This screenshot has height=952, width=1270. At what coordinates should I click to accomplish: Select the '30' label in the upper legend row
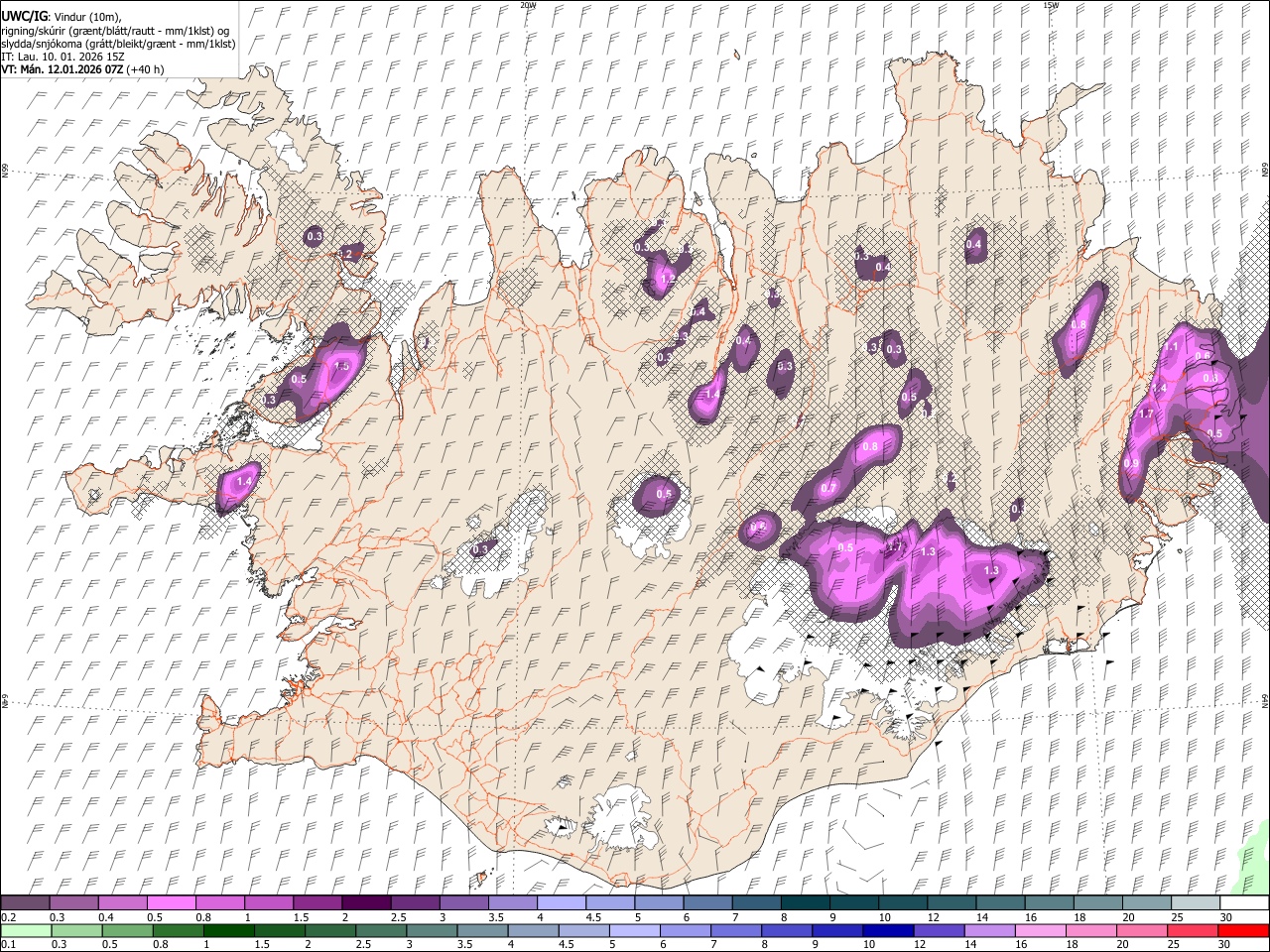click(1225, 917)
